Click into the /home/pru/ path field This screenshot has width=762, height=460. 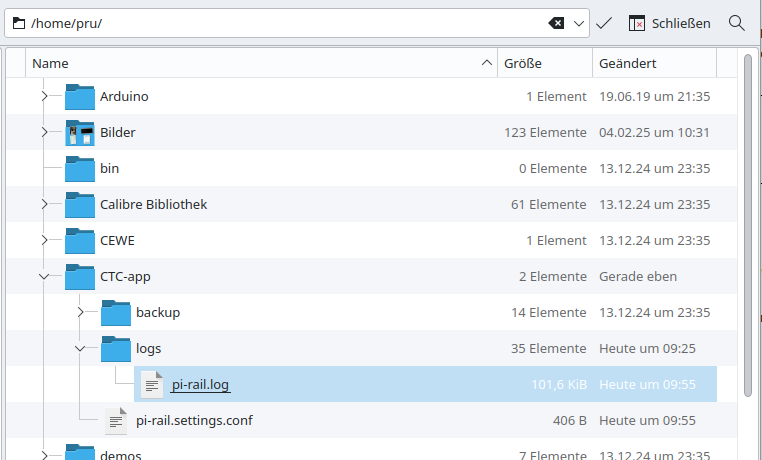[280, 23]
